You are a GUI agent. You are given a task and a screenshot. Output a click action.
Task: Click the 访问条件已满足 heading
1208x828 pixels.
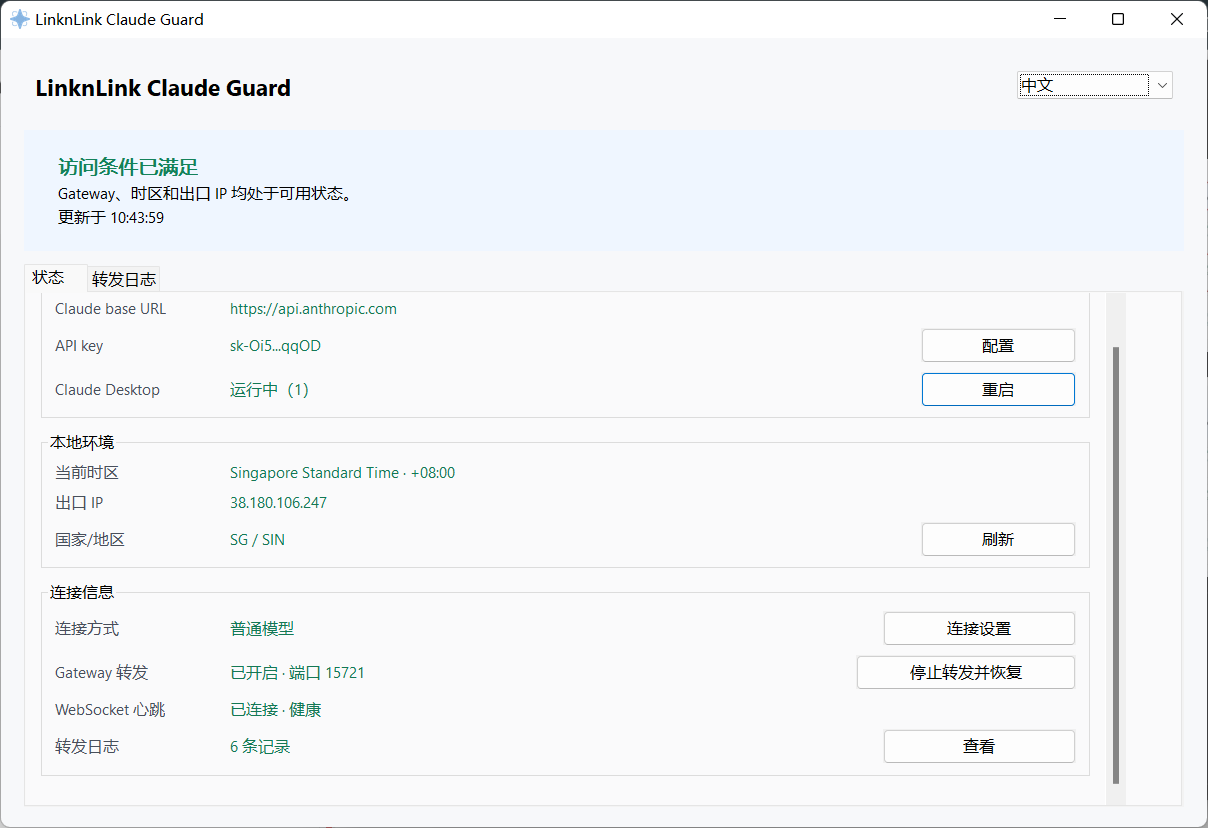click(128, 167)
